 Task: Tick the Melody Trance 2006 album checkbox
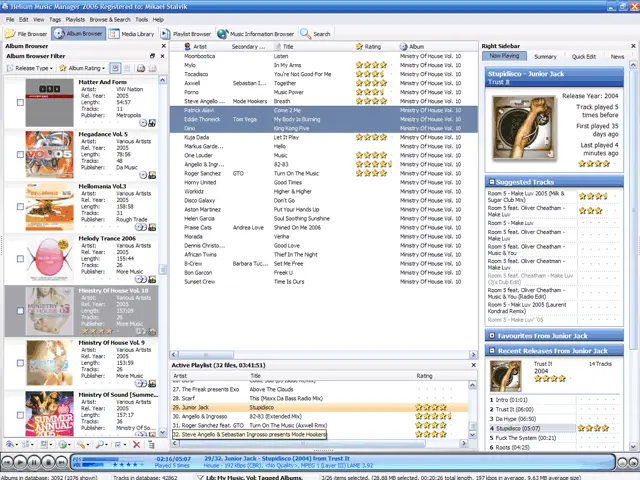point(20,259)
